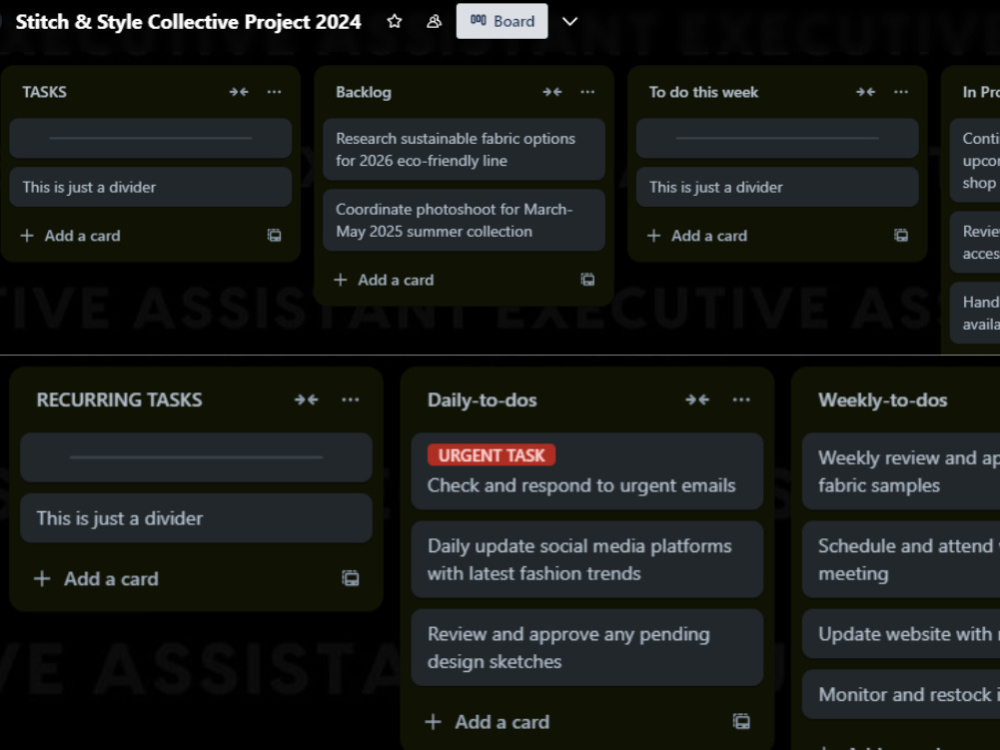Click the To do this week list title

click(703, 92)
